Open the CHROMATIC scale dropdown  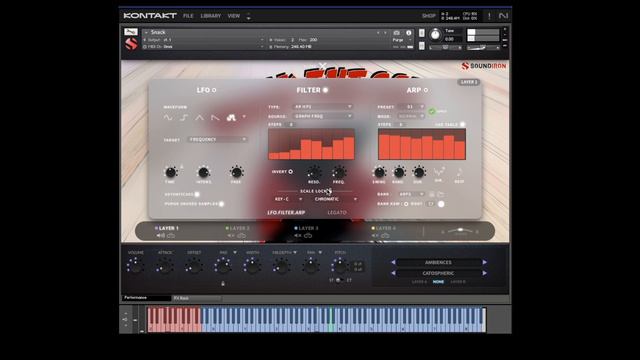point(336,199)
